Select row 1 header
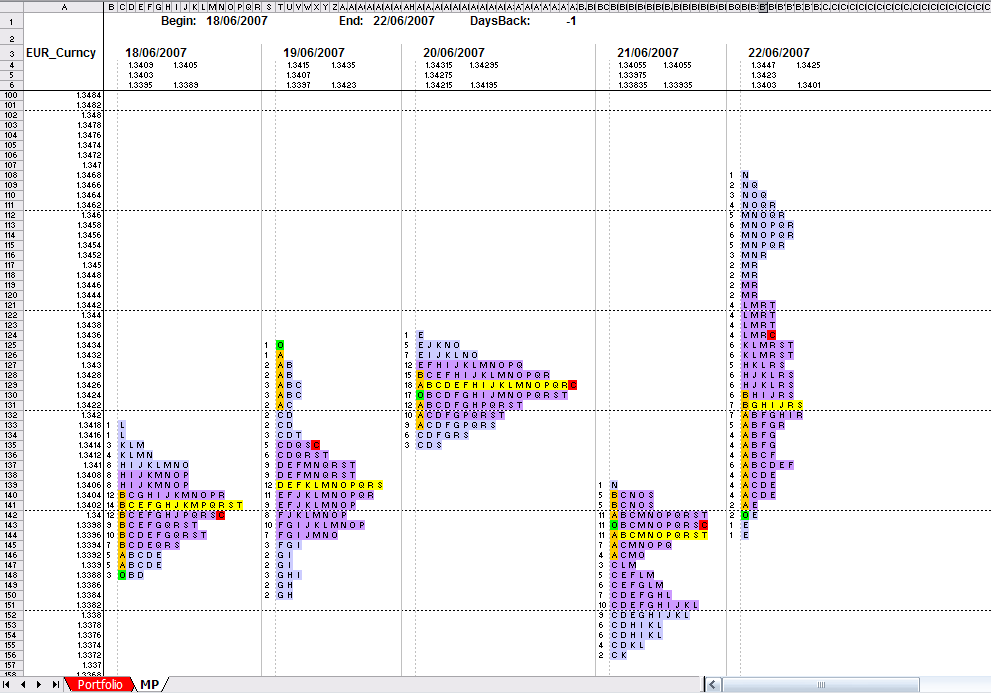The height and width of the screenshot is (694, 991). tap(11, 21)
